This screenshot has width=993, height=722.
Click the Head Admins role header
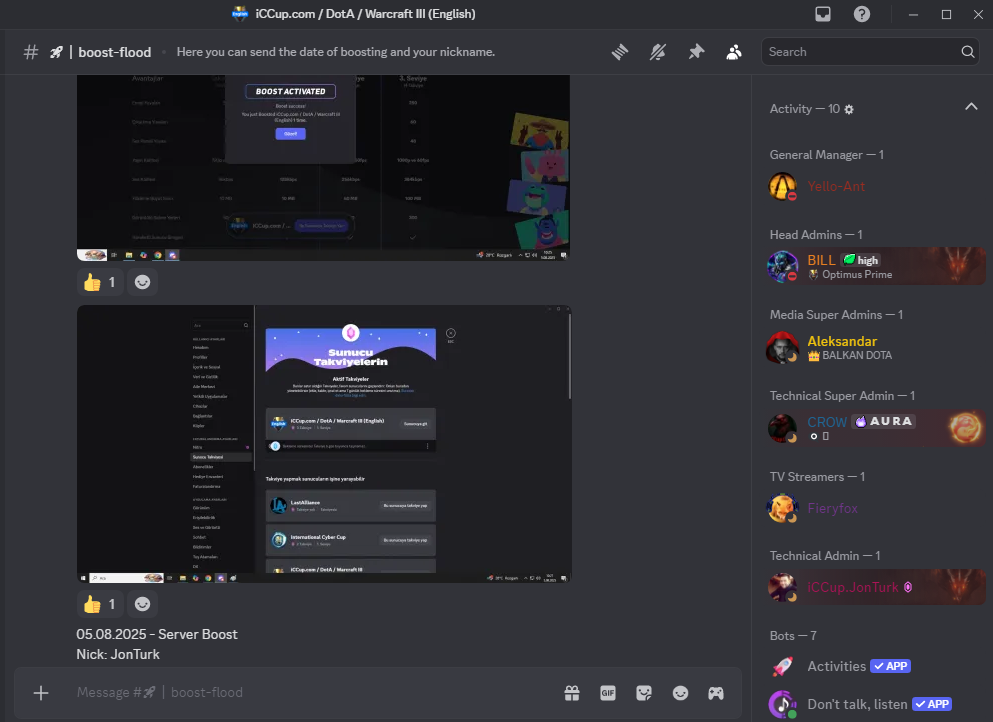tap(816, 235)
